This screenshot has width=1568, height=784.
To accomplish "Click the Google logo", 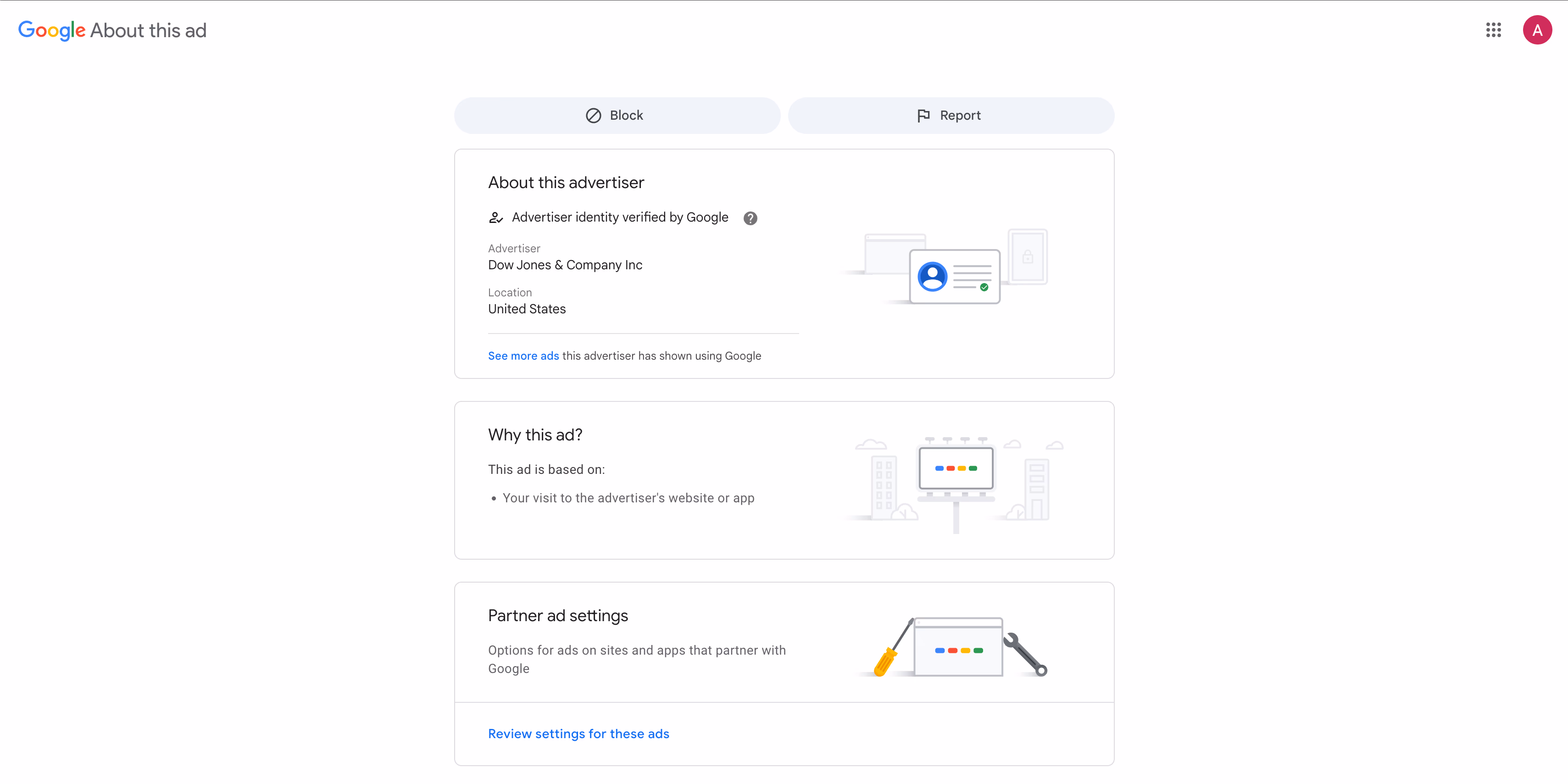I will (52, 30).
